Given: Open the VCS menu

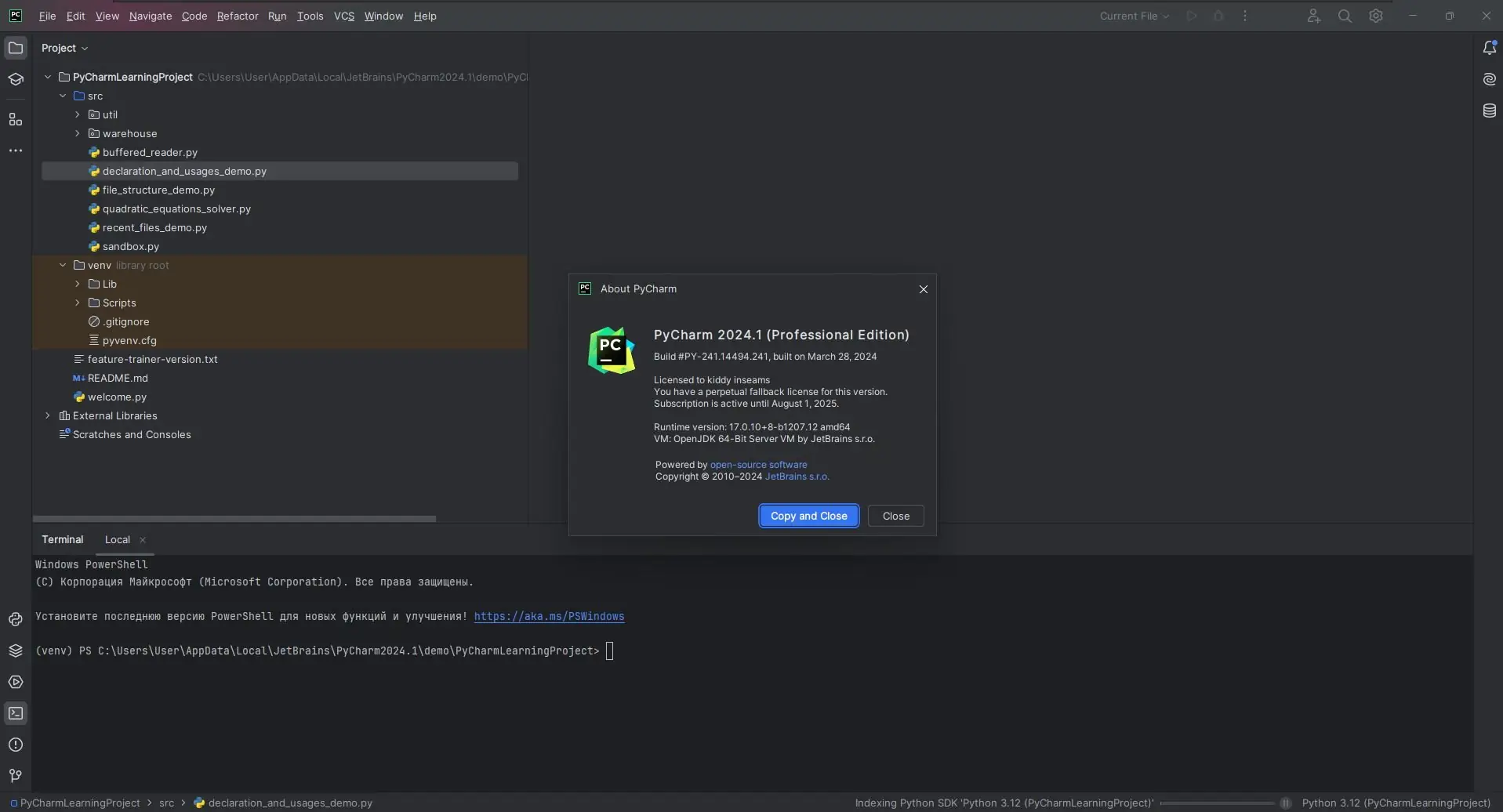Looking at the screenshot, I should pyautogui.click(x=344, y=16).
